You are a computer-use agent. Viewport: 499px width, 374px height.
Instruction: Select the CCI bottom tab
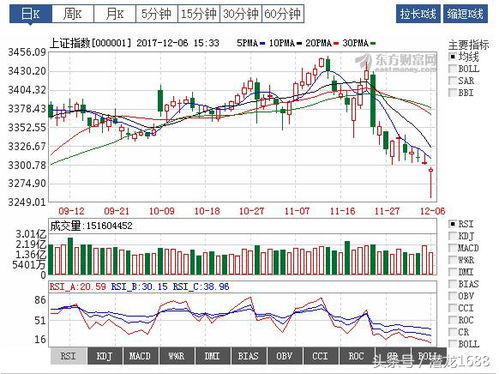320,356
